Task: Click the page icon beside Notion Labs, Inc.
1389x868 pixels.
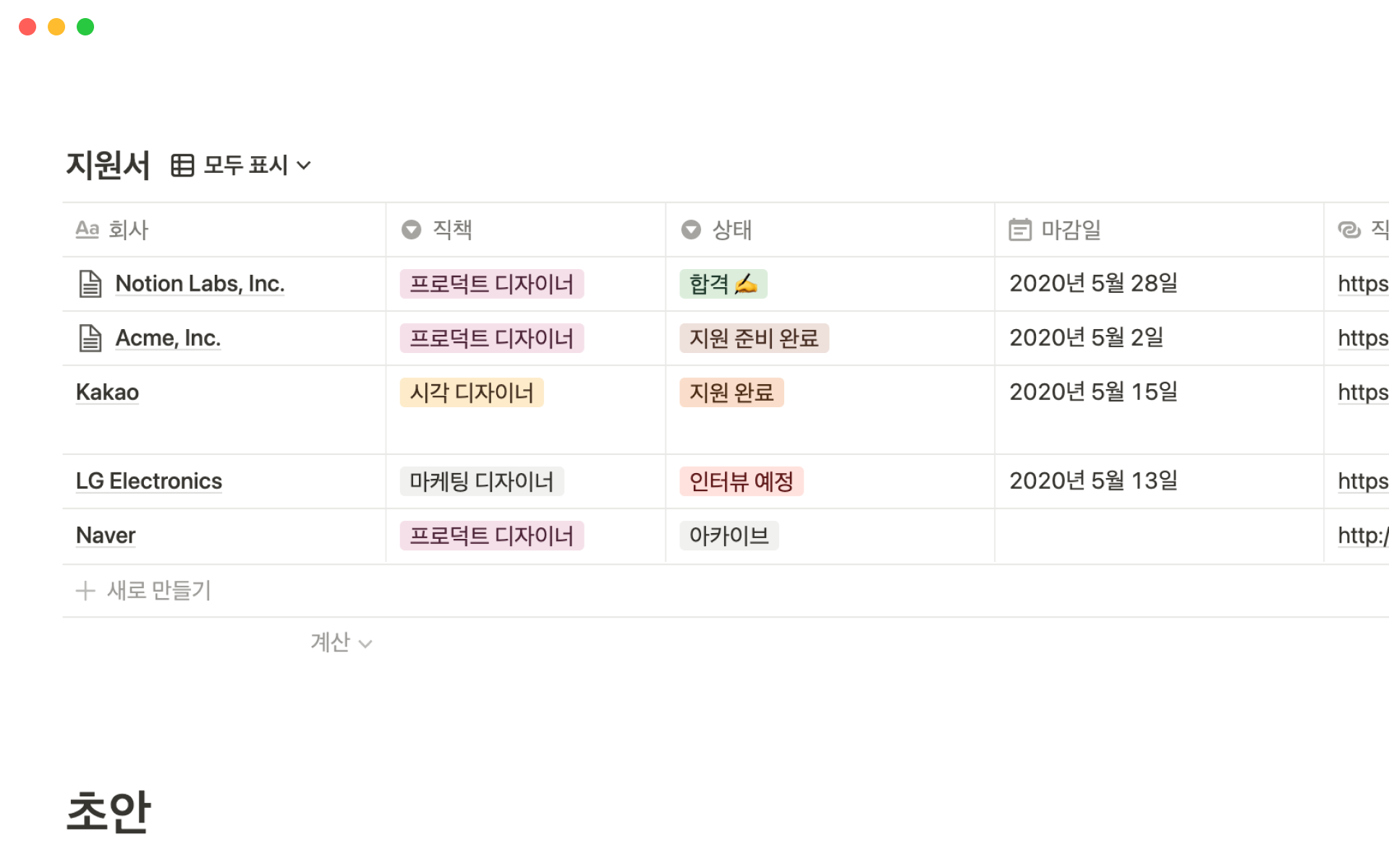Action: click(x=90, y=284)
